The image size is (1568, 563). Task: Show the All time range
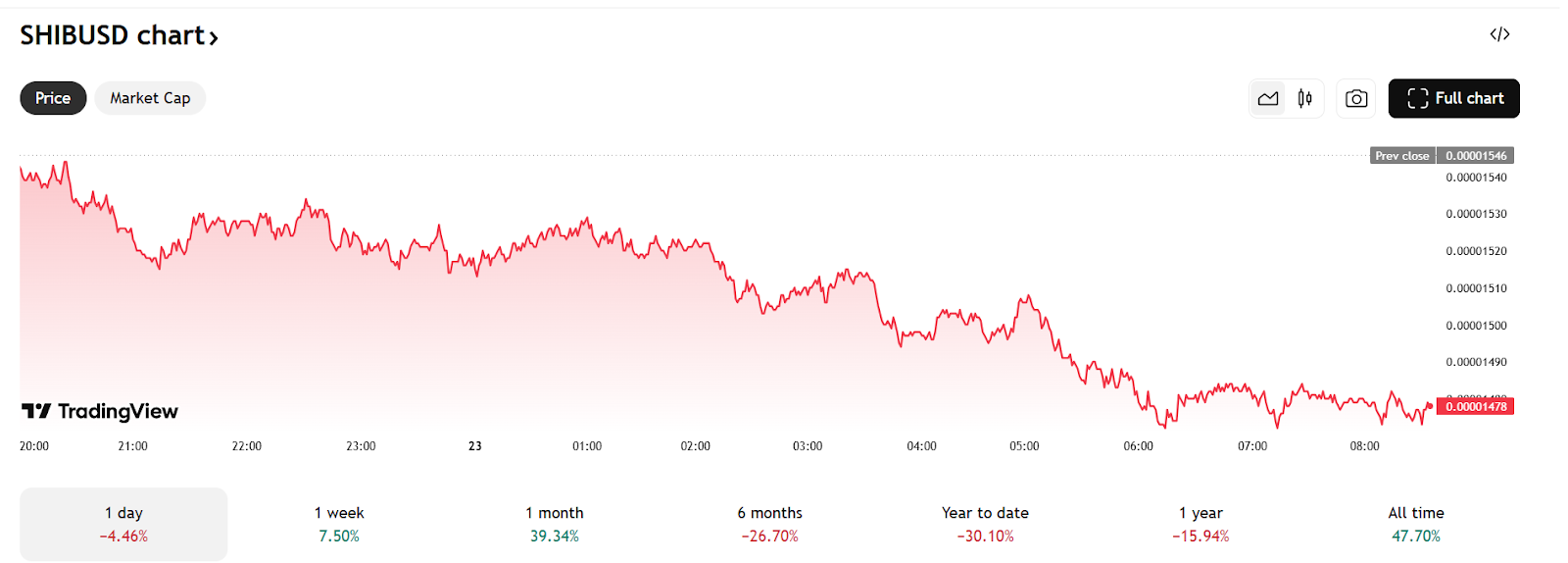point(1416,524)
